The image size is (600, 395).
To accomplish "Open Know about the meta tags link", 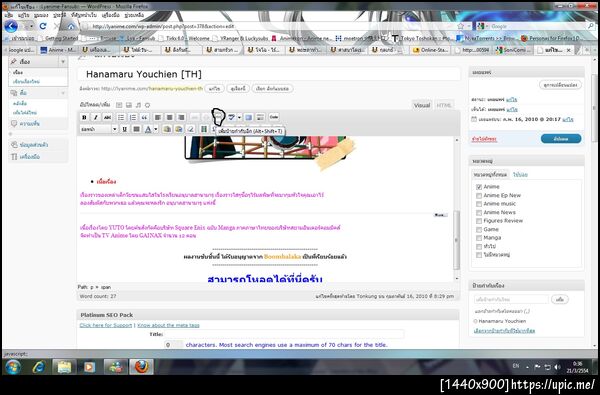I will tap(168, 325).
